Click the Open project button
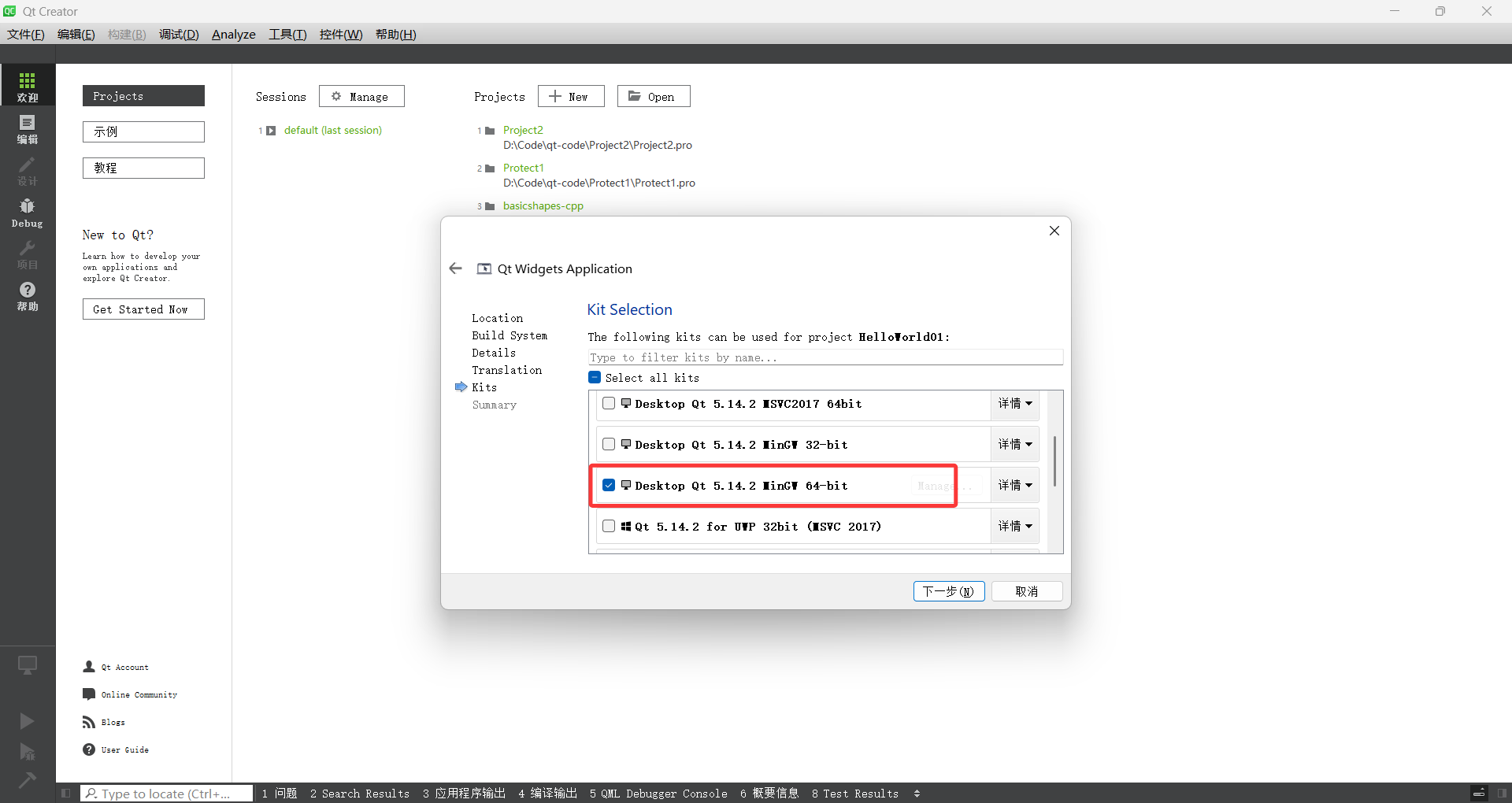1512x803 pixels. 654,96
